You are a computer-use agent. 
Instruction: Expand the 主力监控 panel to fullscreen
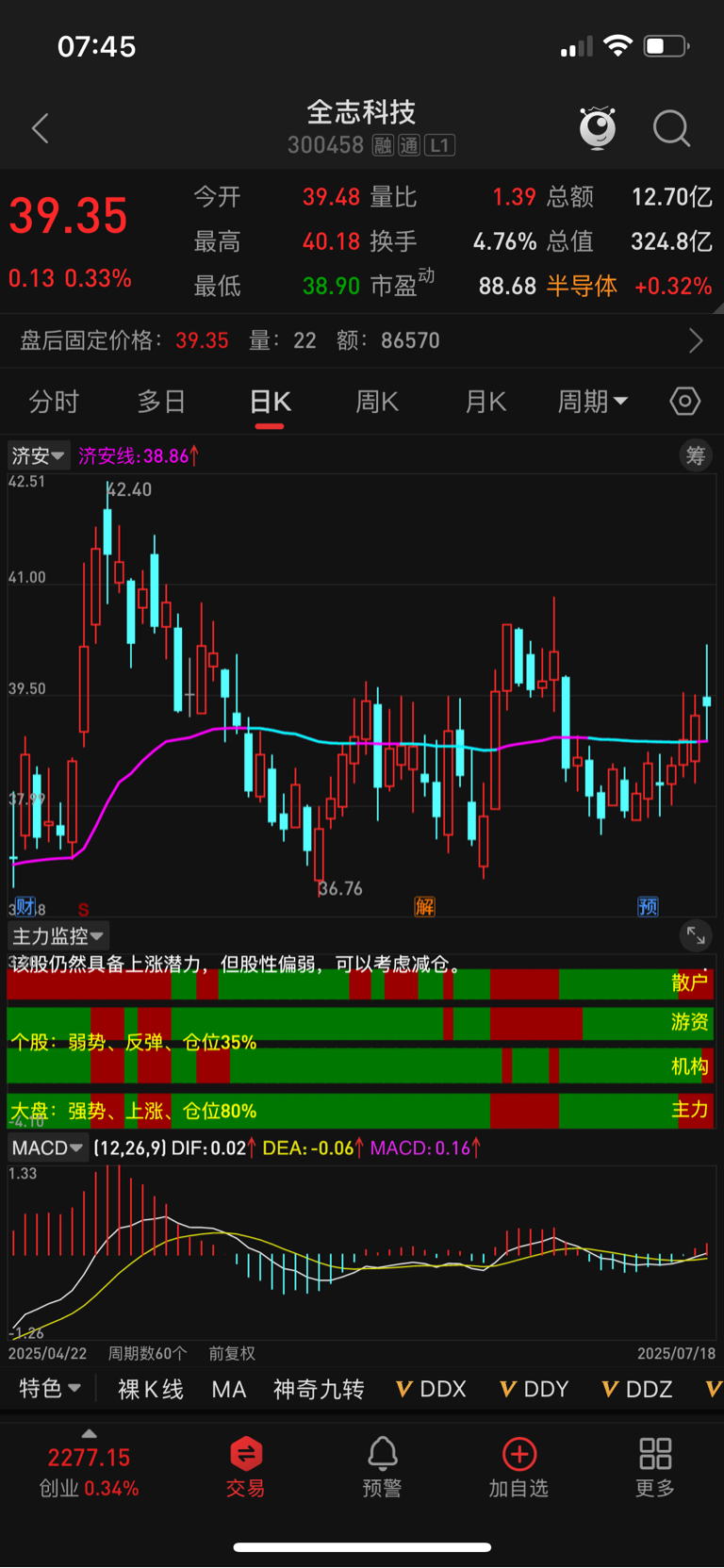pos(696,935)
